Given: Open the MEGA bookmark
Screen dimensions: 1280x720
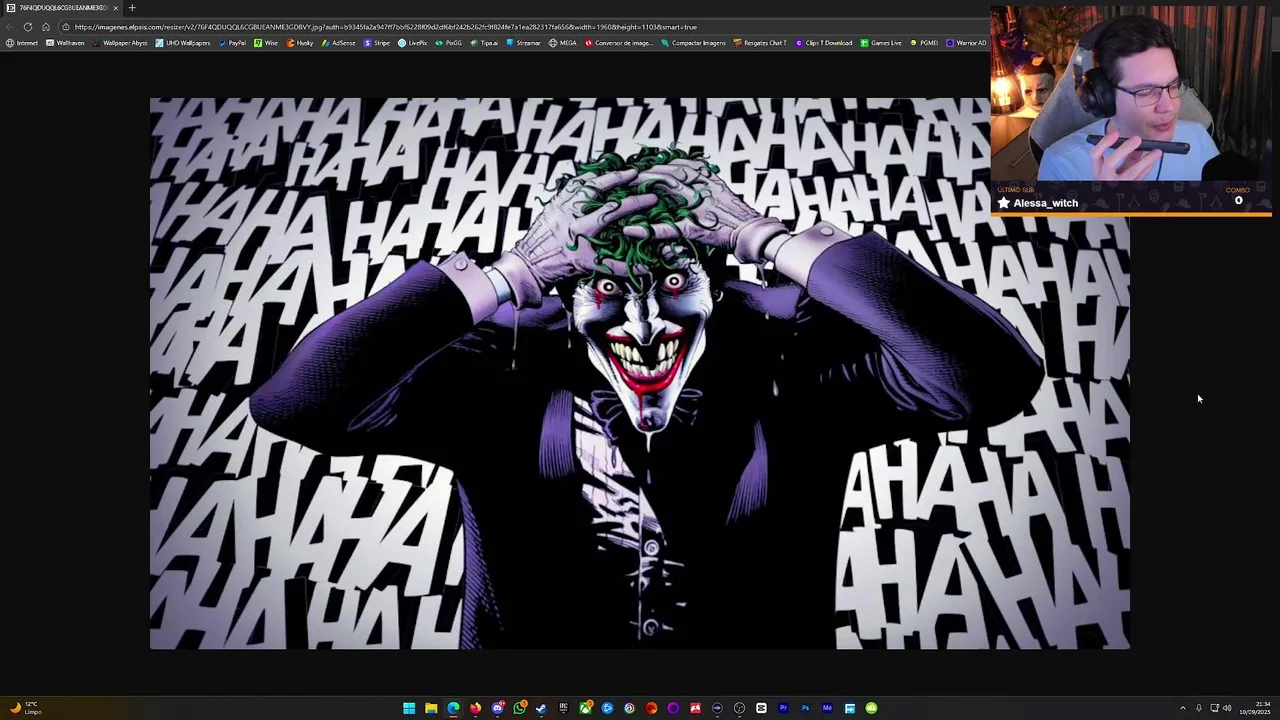Looking at the screenshot, I should 563,43.
